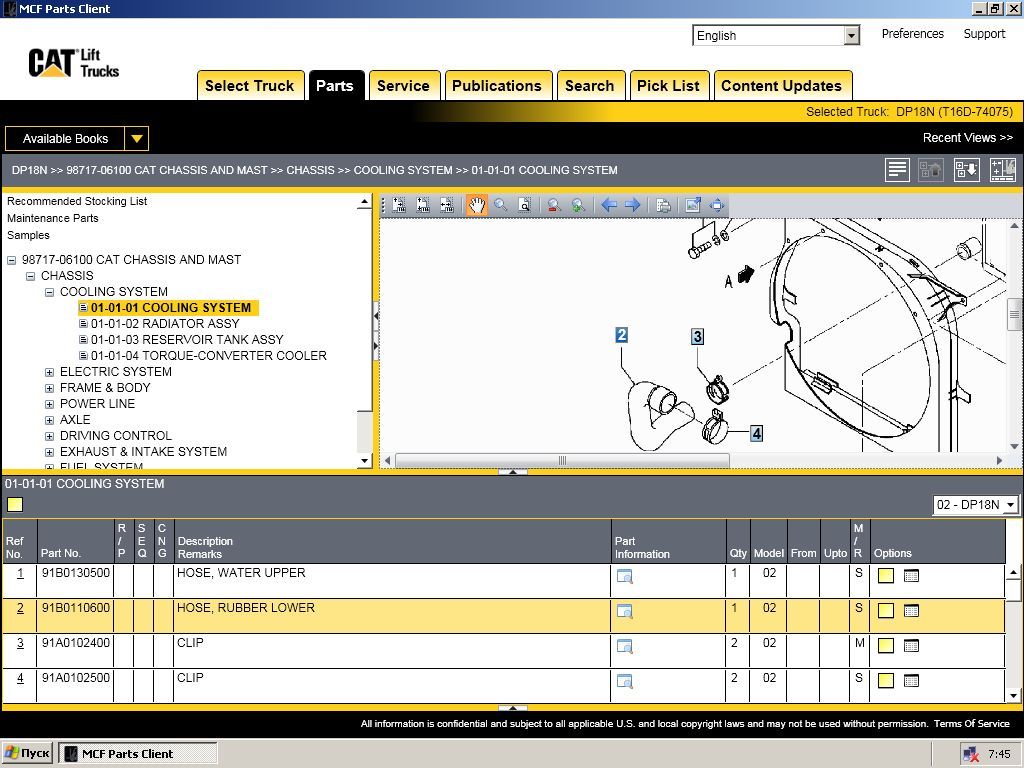The width and height of the screenshot is (1024, 768).
Task: Open options table icon for 91B0130500
Action: tap(911, 575)
